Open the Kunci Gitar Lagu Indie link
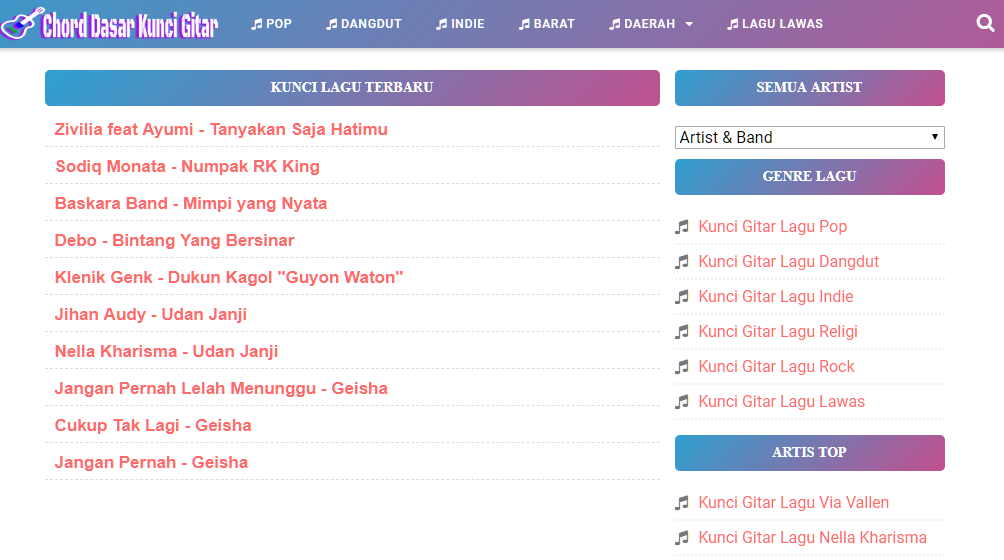1004x560 pixels. pos(776,297)
